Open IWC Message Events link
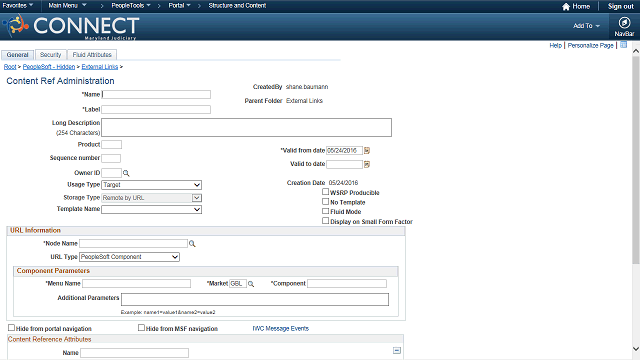Viewport: 640px width, 360px height. [x=280, y=329]
